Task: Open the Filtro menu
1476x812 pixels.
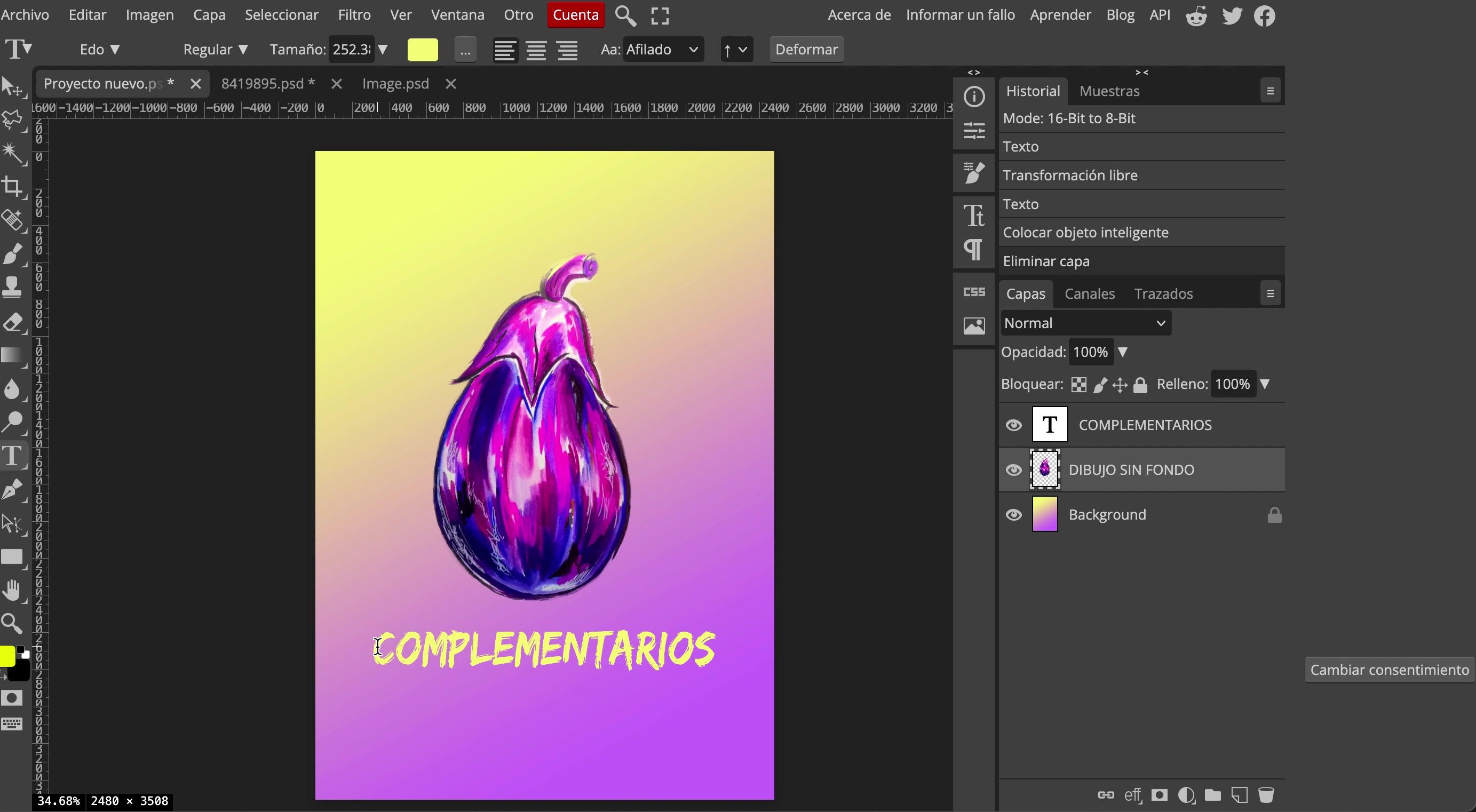Action: pyautogui.click(x=354, y=15)
